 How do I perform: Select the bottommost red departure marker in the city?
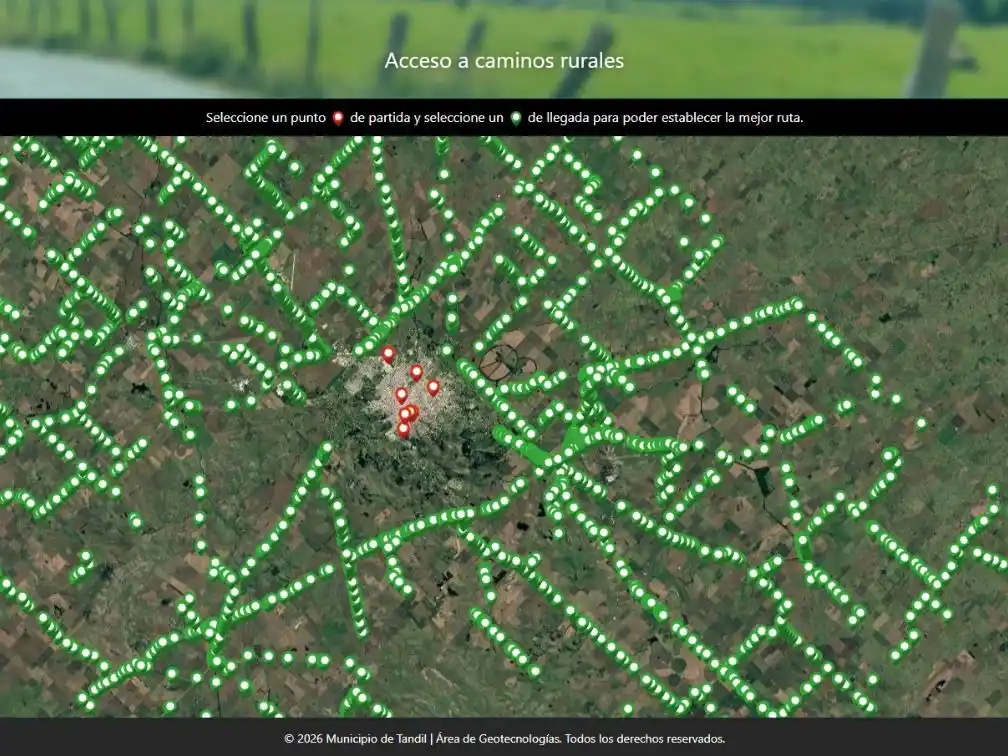(x=403, y=428)
